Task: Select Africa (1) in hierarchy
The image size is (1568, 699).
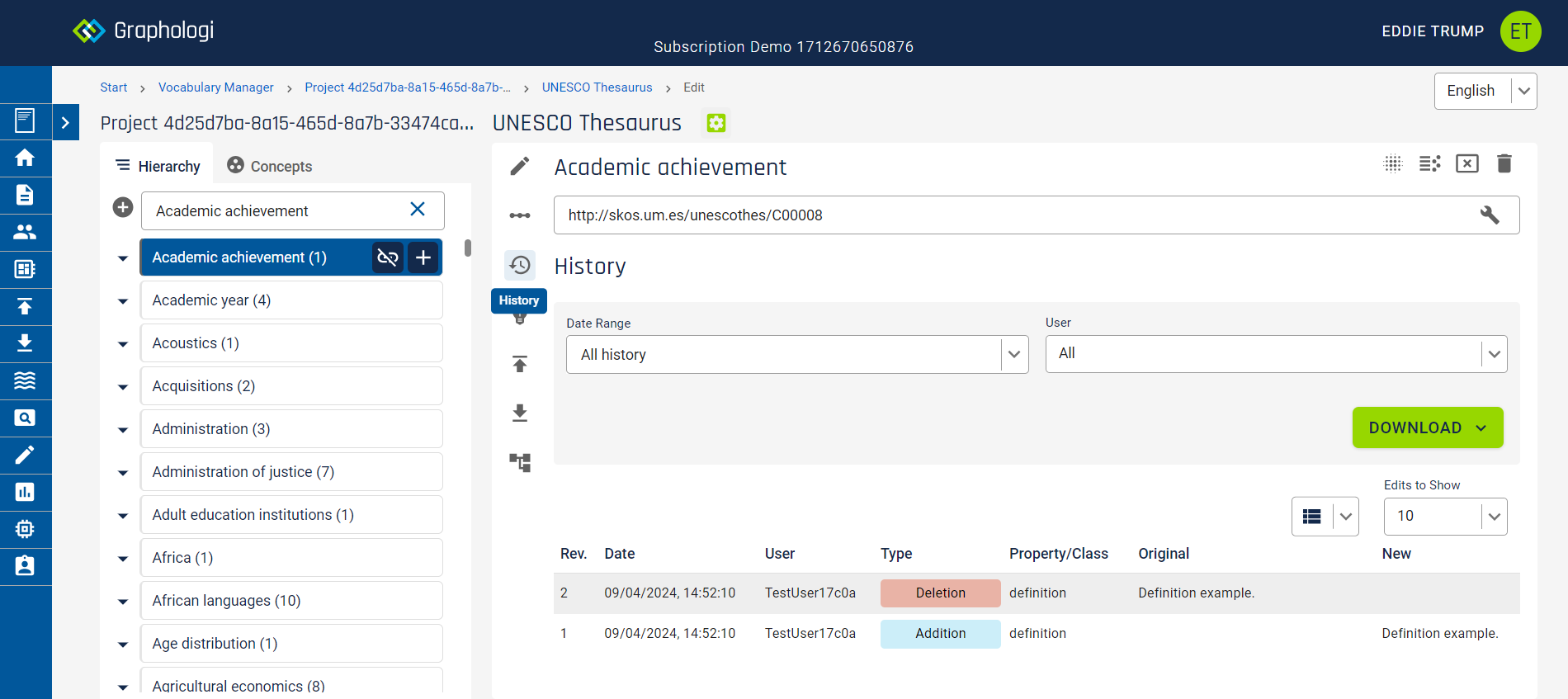Action: point(291,558)
